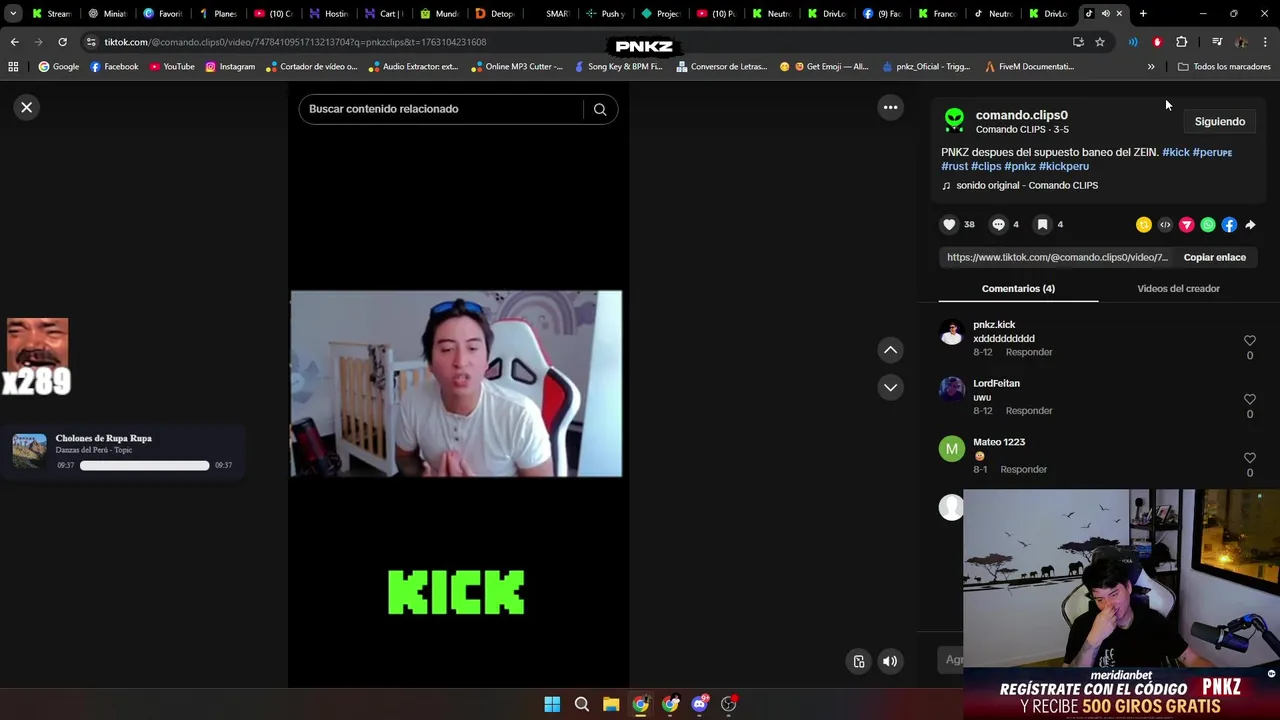Reload the page in Chrome
This screenshot has width=1280, height=720.
tap(62, 42)
